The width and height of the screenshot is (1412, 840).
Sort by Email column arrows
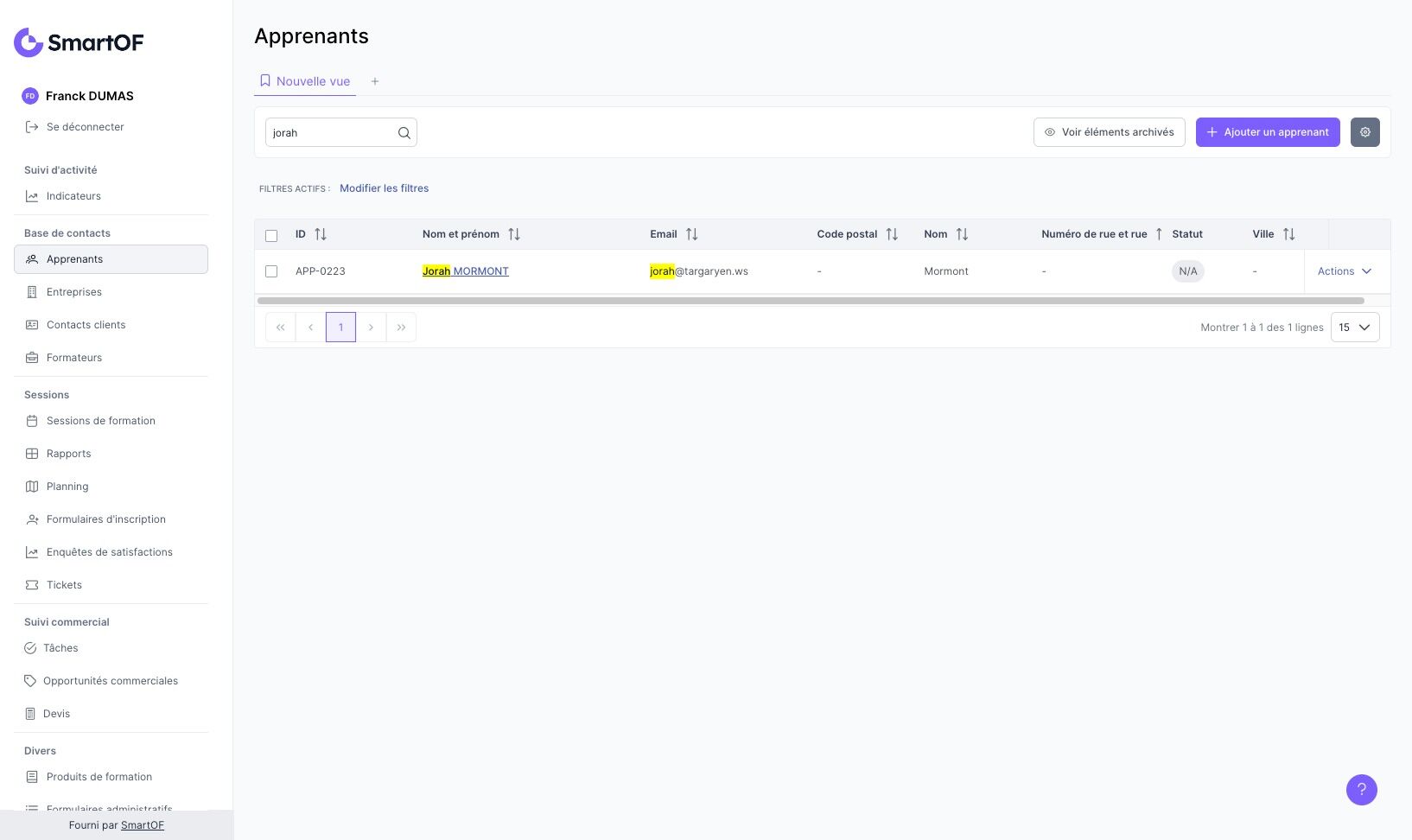coord(691,234)
